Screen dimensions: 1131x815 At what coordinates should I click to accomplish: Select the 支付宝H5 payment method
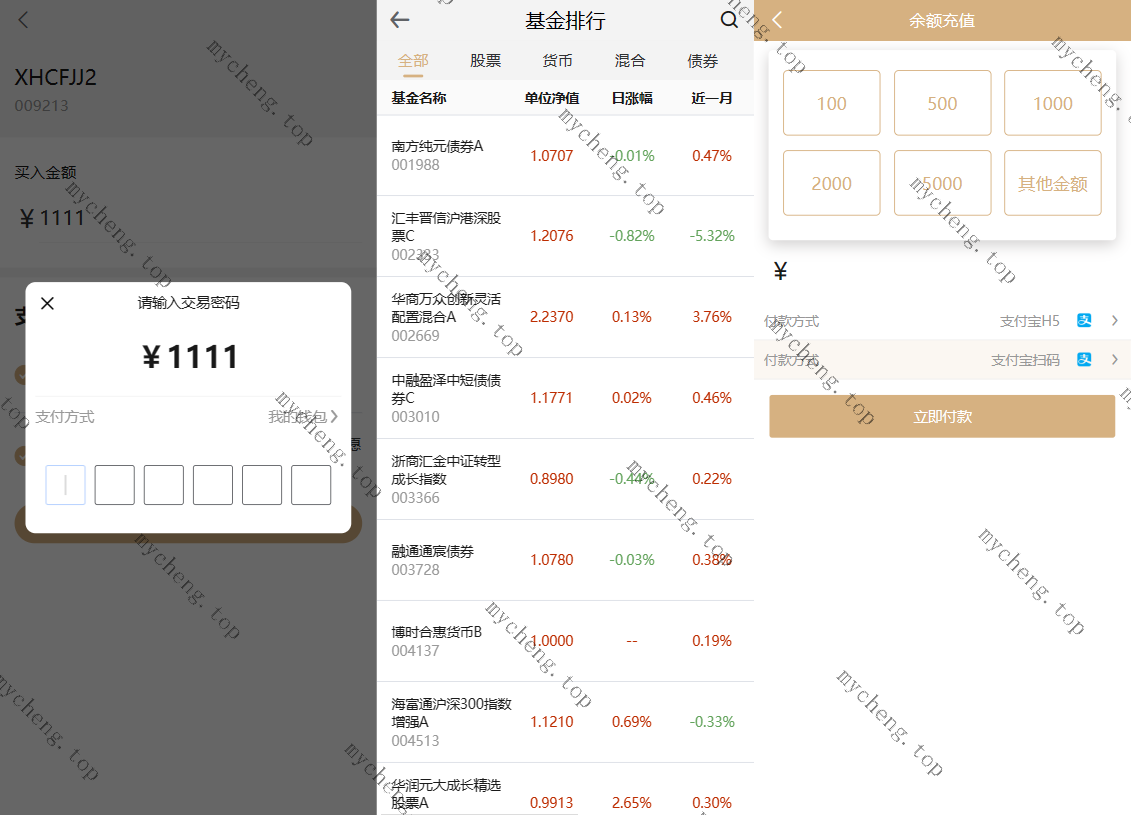pos(942,320)
